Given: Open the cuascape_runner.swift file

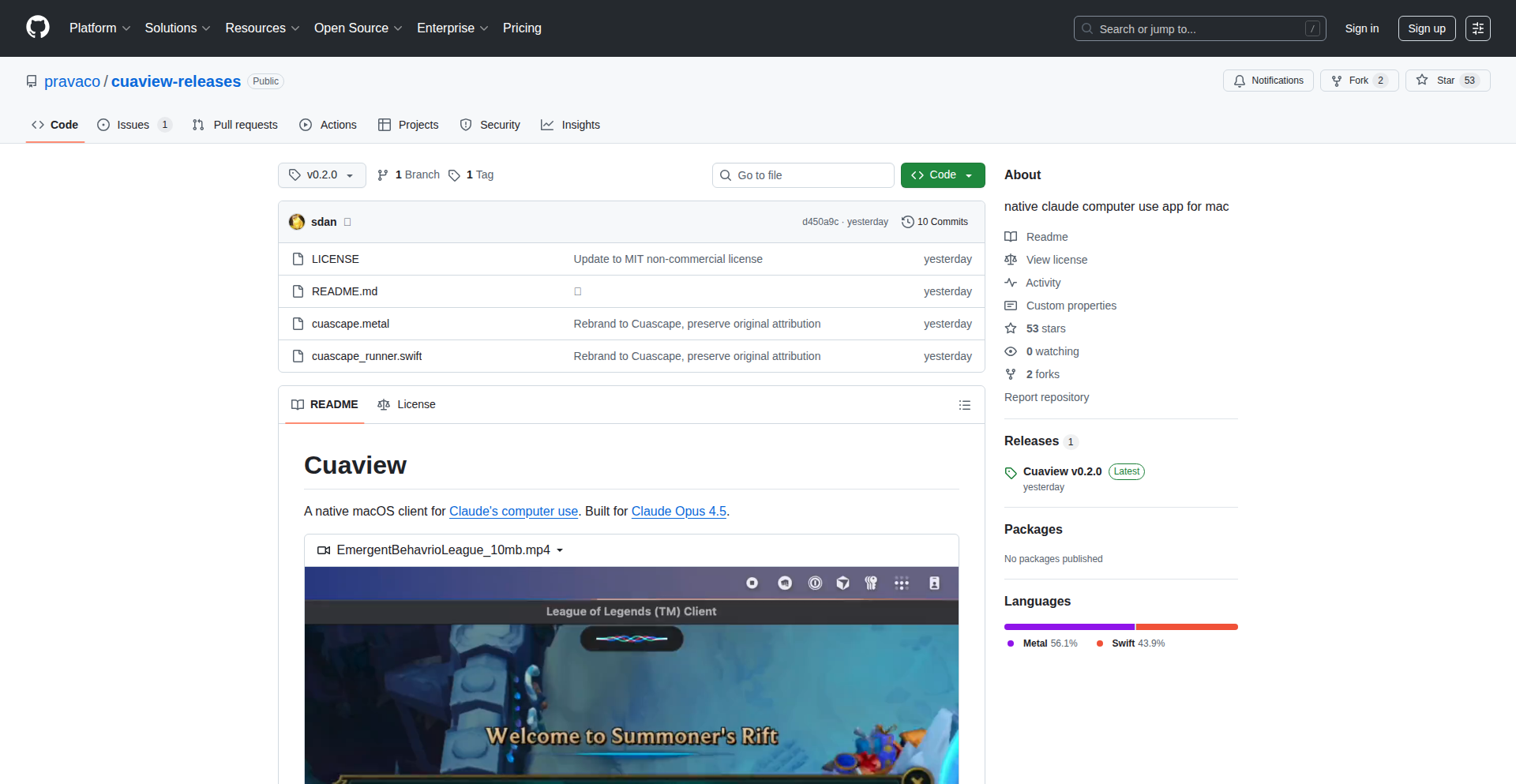Looking at the screenshot, I should 366,356.
